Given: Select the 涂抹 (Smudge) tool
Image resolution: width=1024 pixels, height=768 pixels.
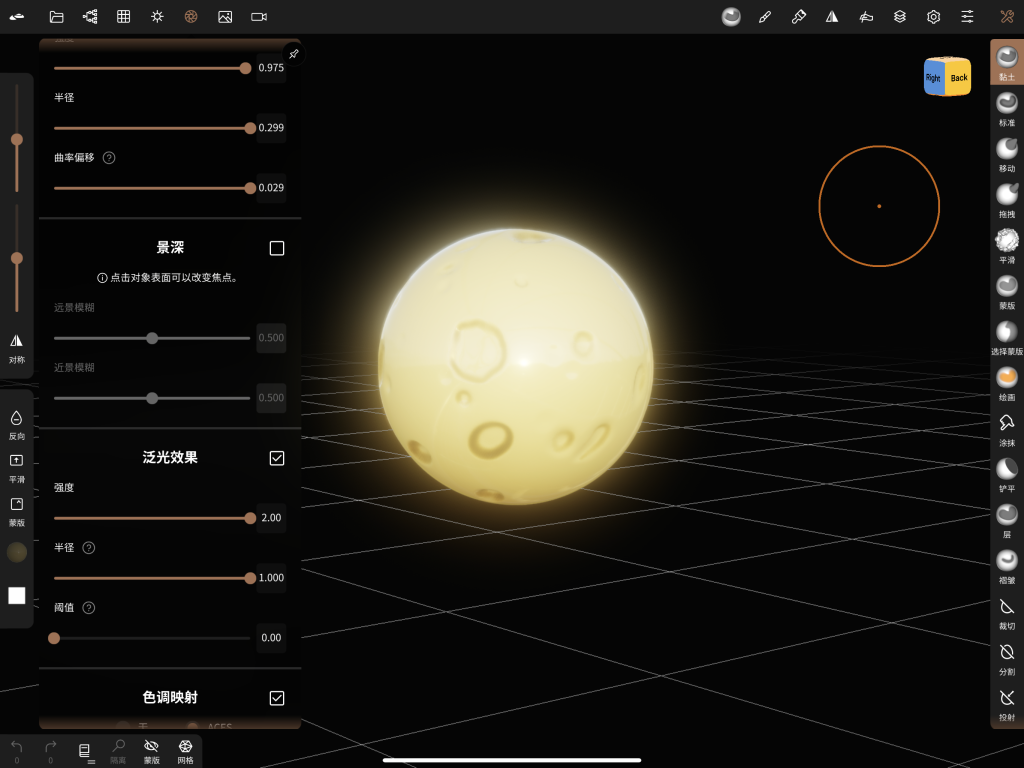Looking at the screenshot, I should pyautogui.click(x=1006, y=428).
